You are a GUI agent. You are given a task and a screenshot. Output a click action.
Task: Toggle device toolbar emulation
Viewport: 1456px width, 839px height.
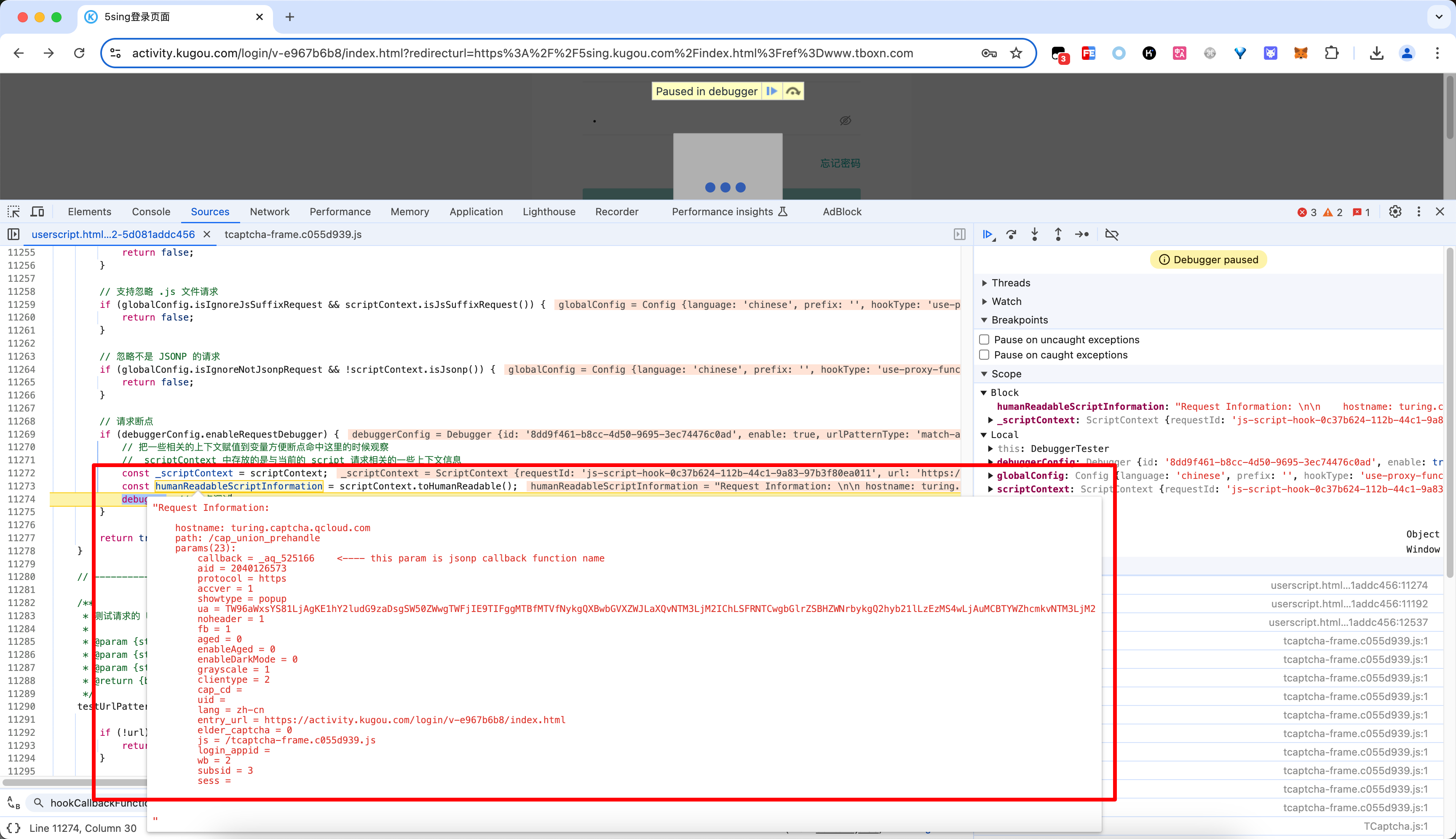(37, 212)
